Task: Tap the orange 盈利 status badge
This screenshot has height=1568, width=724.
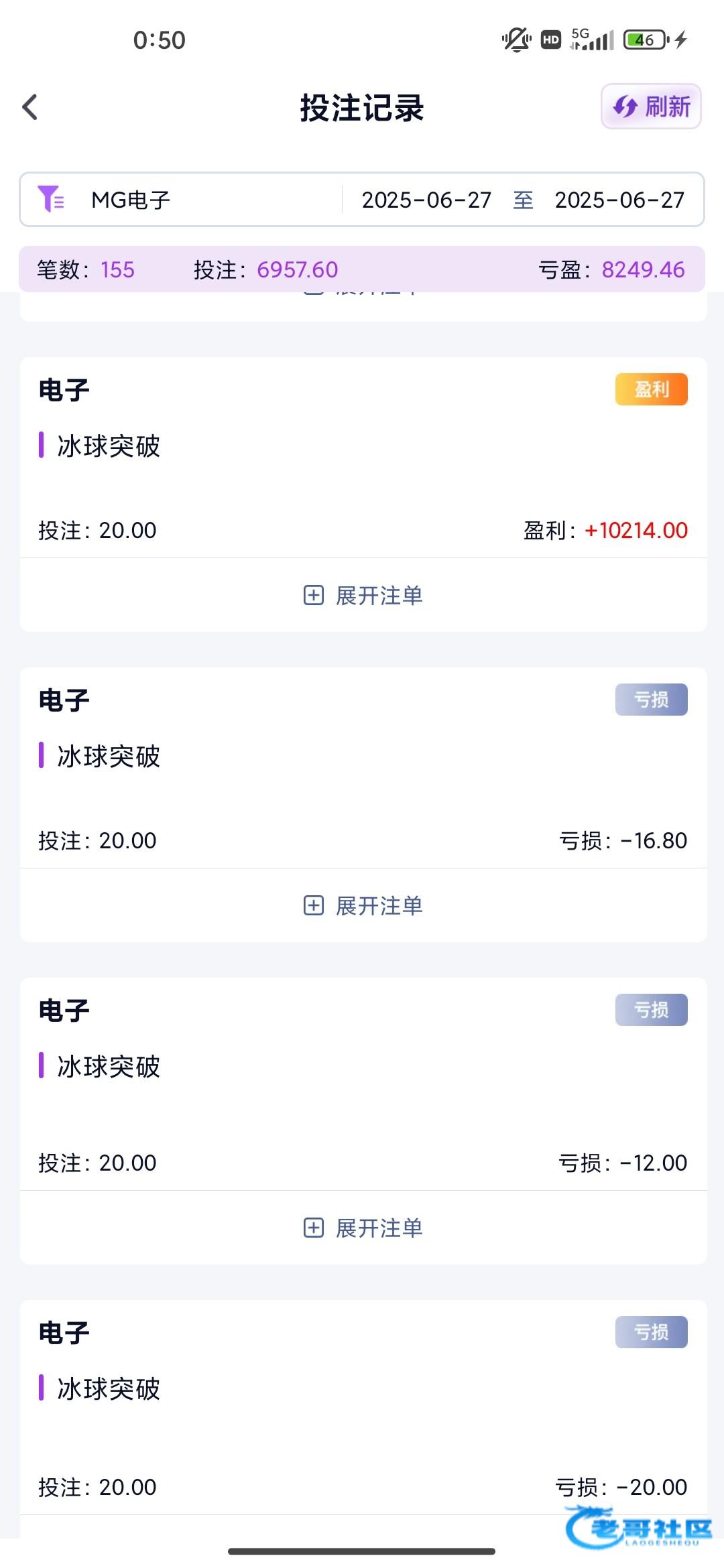Action: pyautogui.click(x=651, y=389)
